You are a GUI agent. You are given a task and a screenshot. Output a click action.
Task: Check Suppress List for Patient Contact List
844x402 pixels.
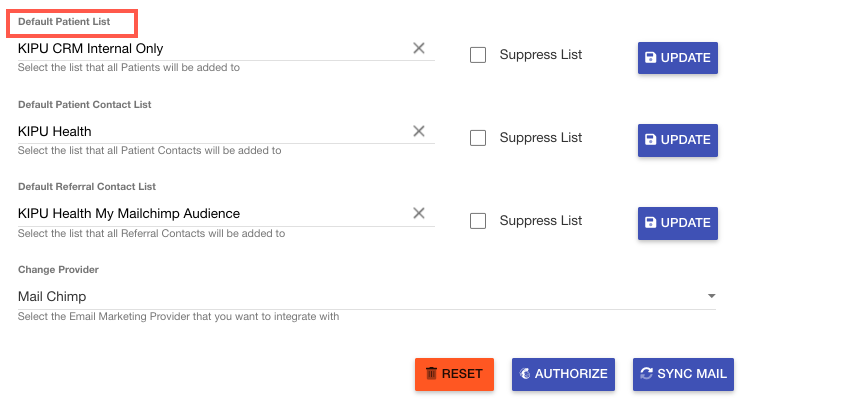(x=478, y=138)
